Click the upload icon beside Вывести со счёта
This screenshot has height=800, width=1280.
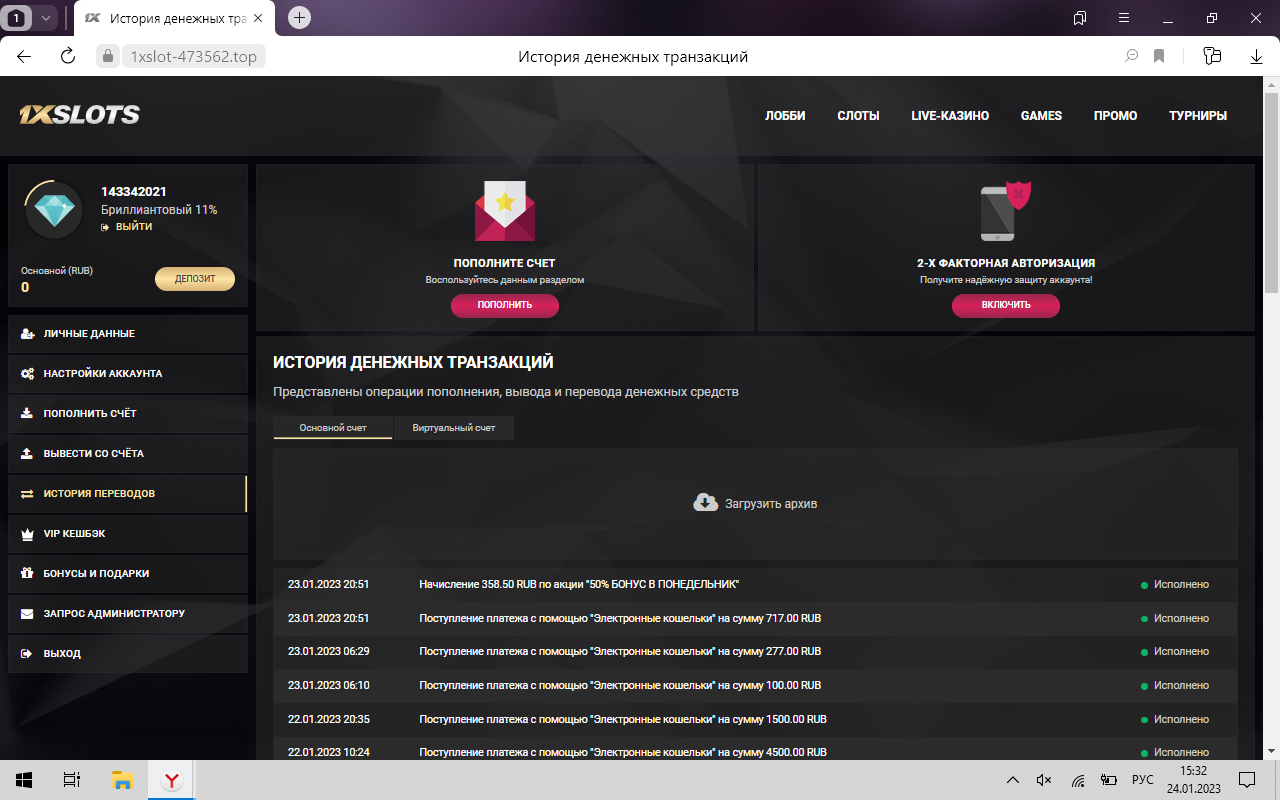[27, 454]
